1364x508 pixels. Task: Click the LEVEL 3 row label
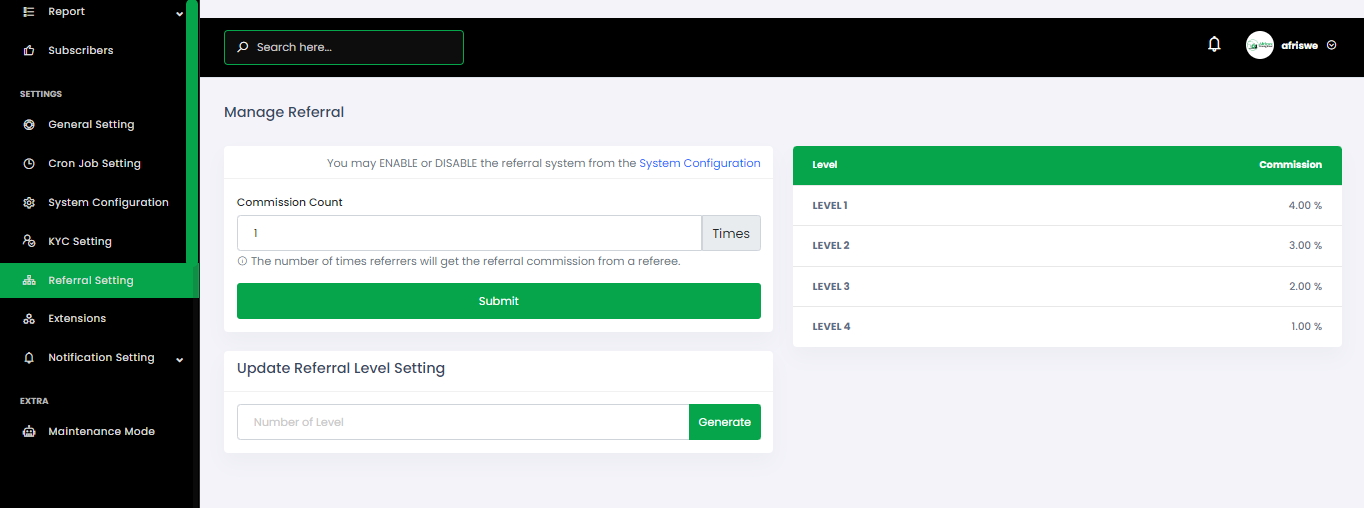click(831, 287)
